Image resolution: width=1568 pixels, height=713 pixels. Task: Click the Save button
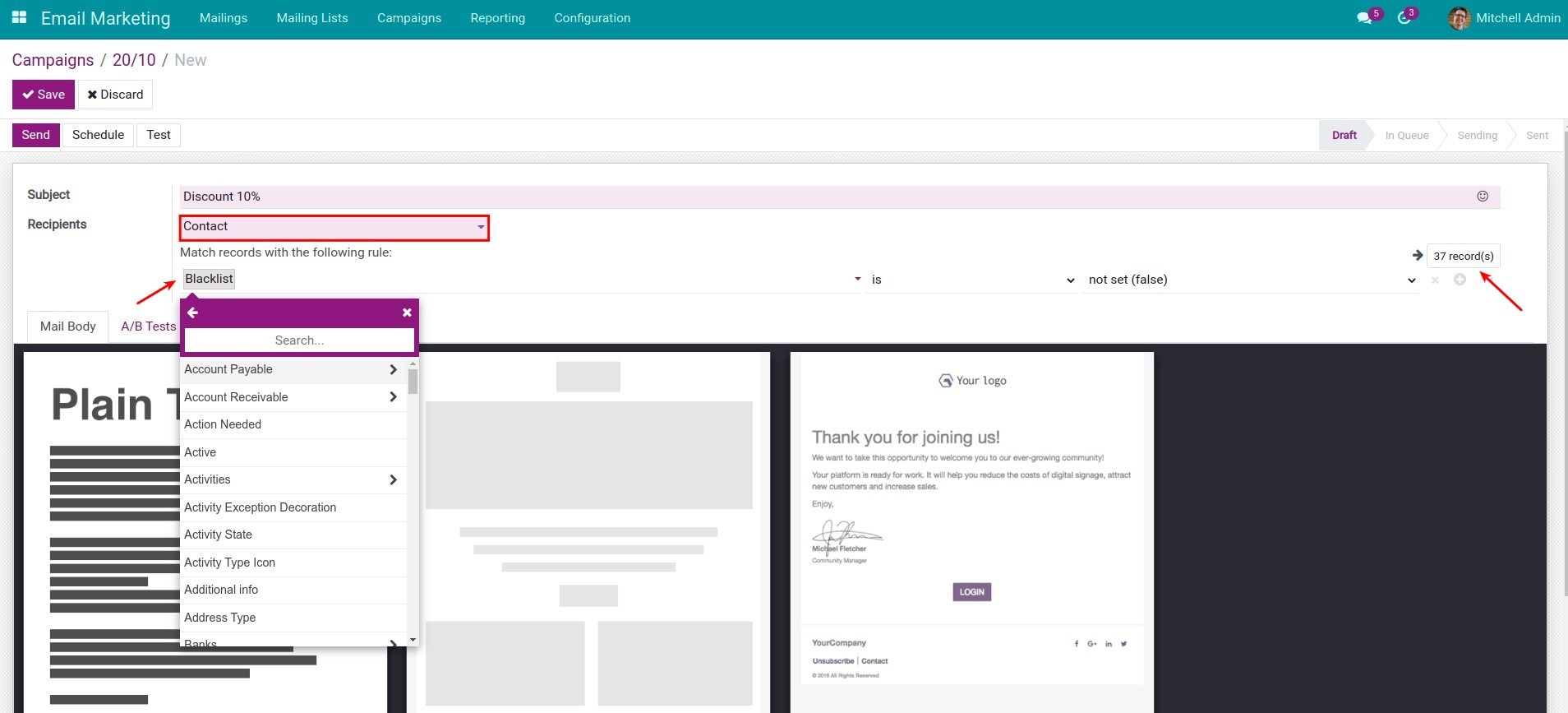click(44, 95)
